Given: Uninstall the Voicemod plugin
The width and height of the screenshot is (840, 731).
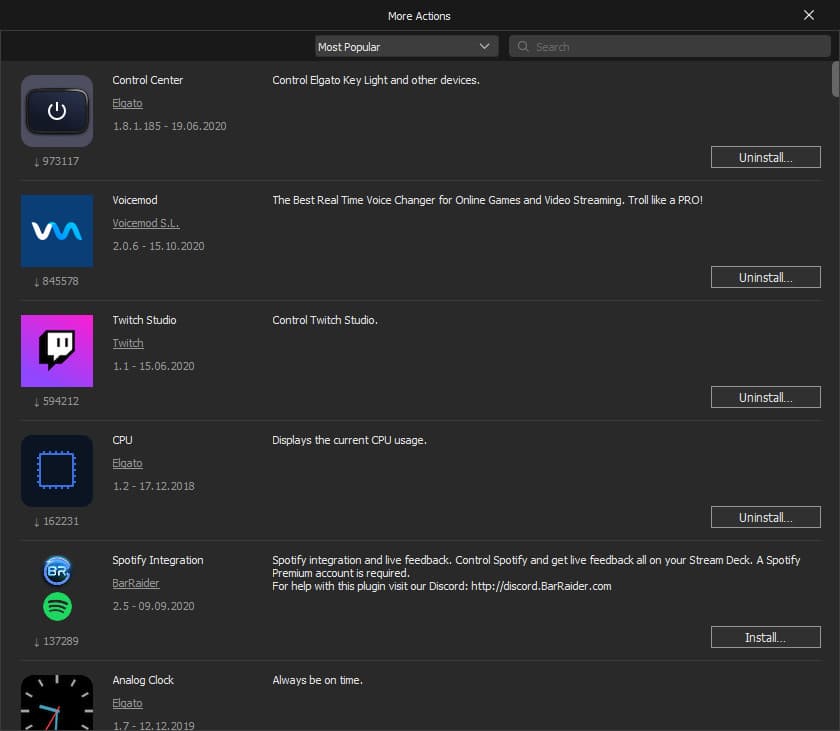Looking at the screenshot, I should [766, 277].
